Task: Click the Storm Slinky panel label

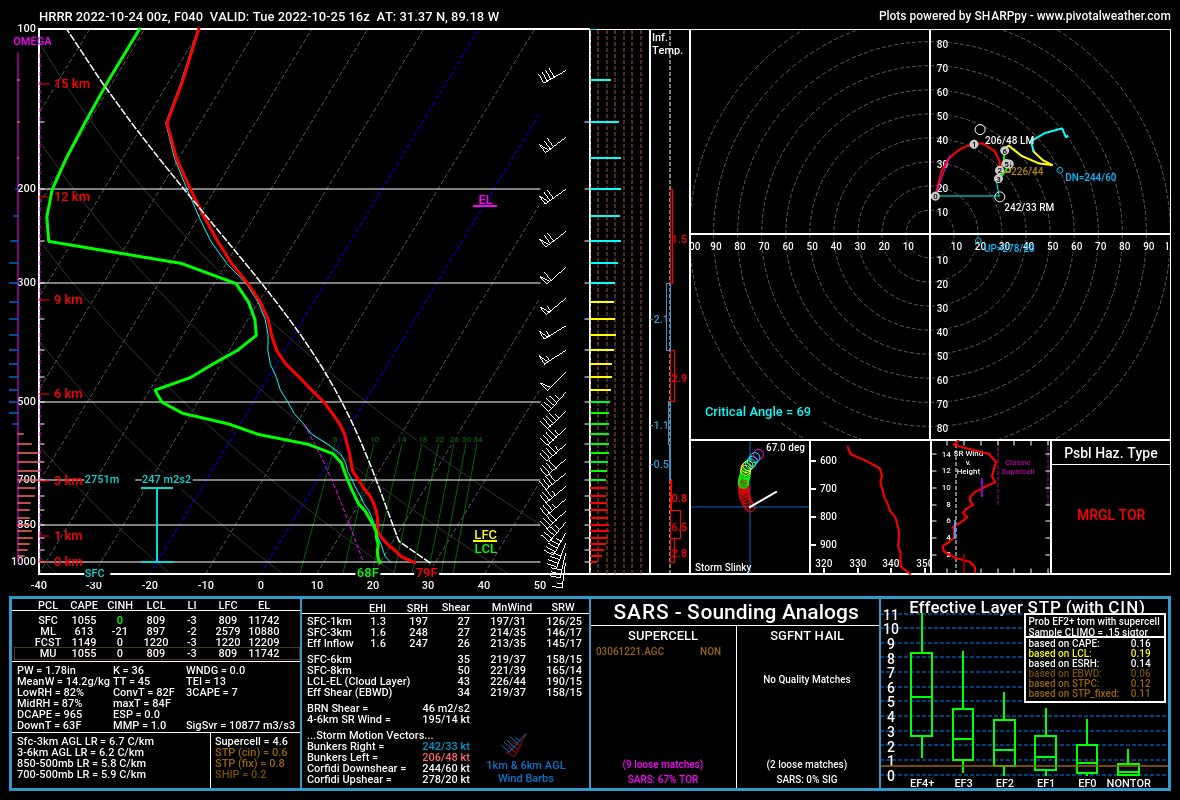Action: [x=723, y=567]
